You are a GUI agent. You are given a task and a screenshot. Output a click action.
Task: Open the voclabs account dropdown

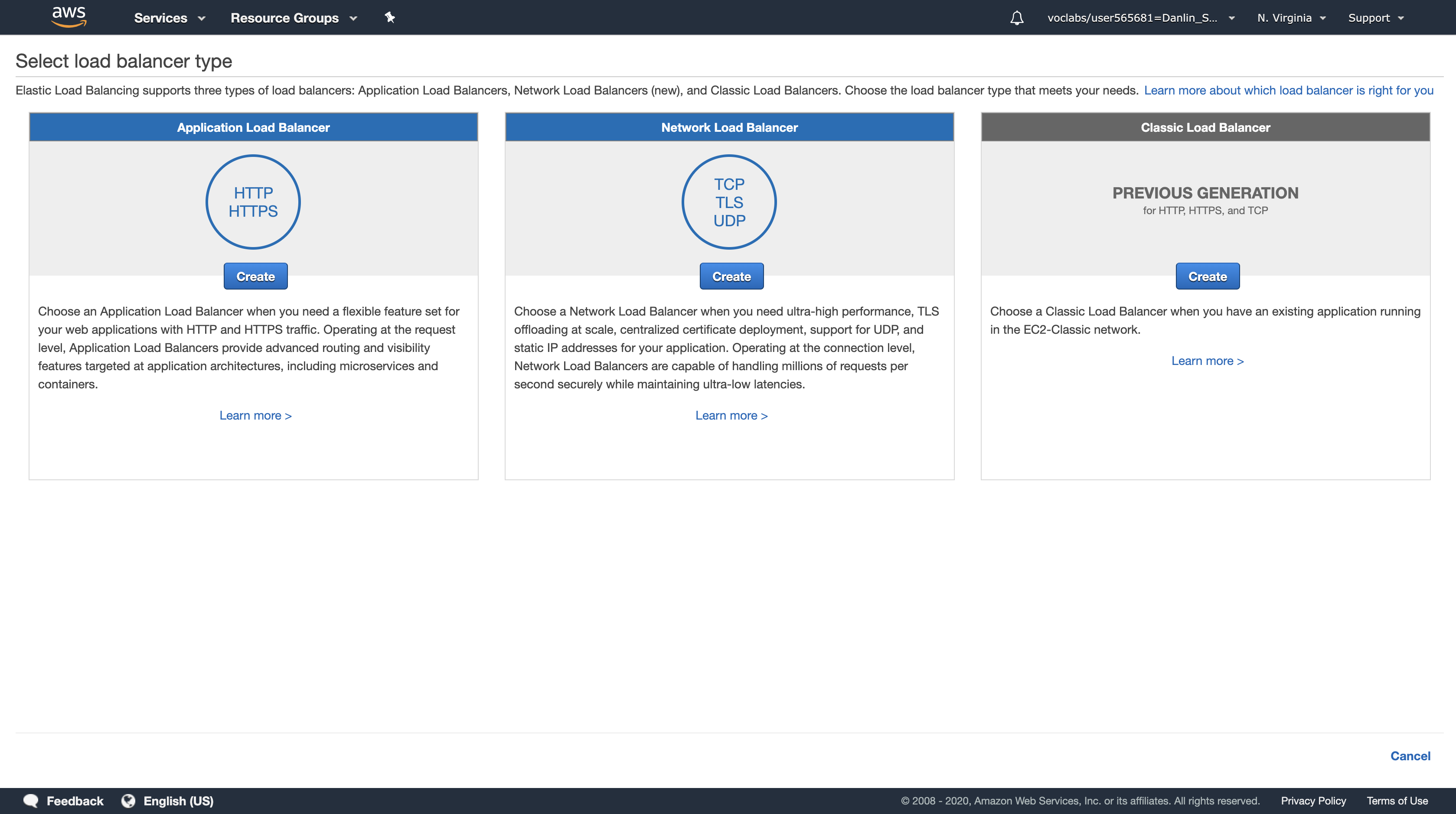(x=1140, y=18)
